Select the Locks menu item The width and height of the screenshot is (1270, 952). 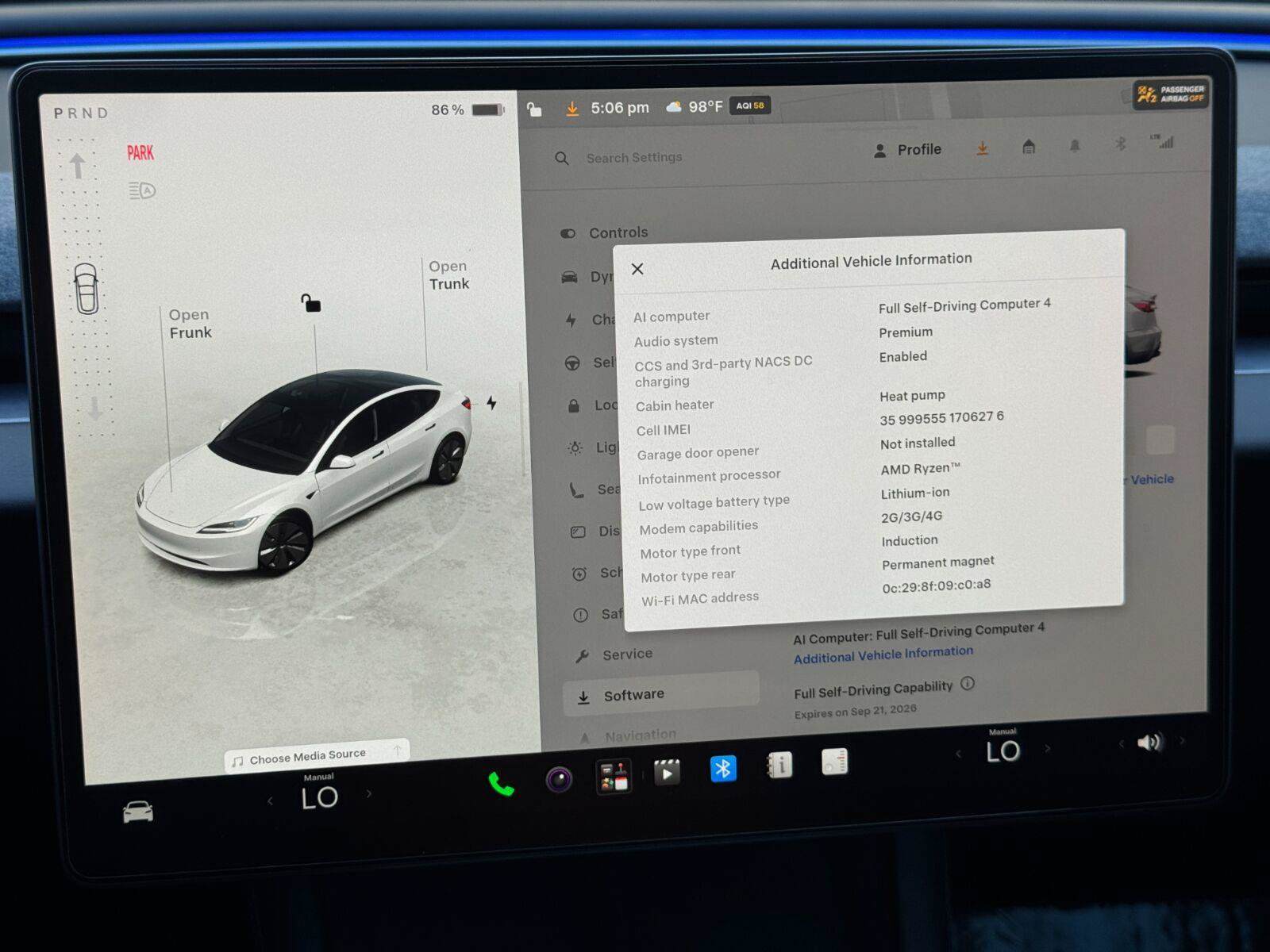593,405
